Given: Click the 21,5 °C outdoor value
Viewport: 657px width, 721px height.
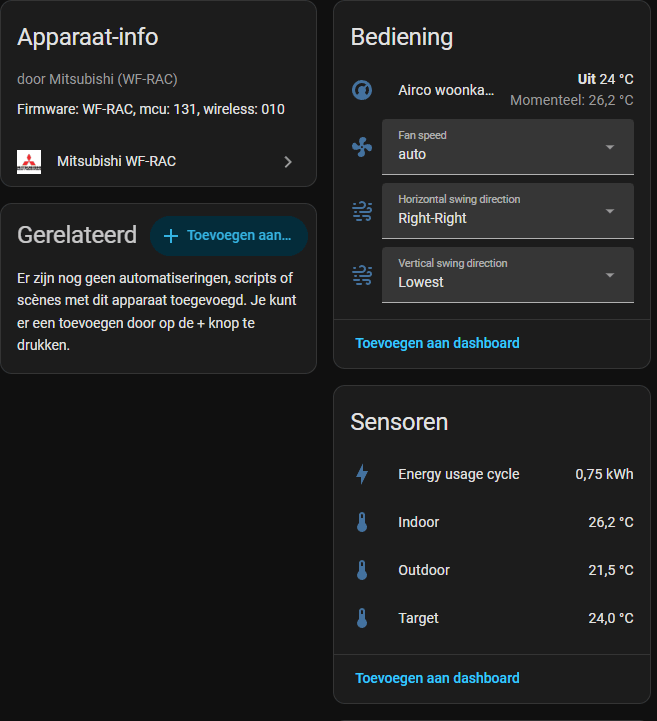Looking at the screenshot, I should (x=611, y=570).
